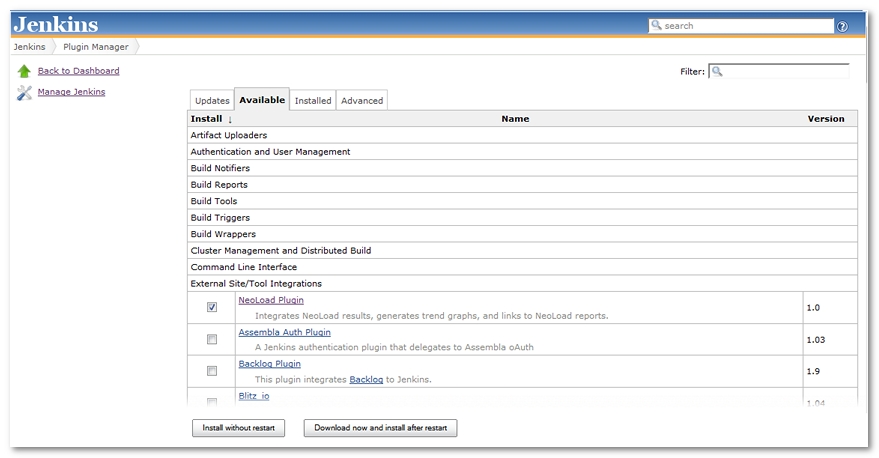The height and width of the screenshot is (458, 879).
Task: Click version 1.9 of Backlog Plugin
Action: click(x=813, y=371)
